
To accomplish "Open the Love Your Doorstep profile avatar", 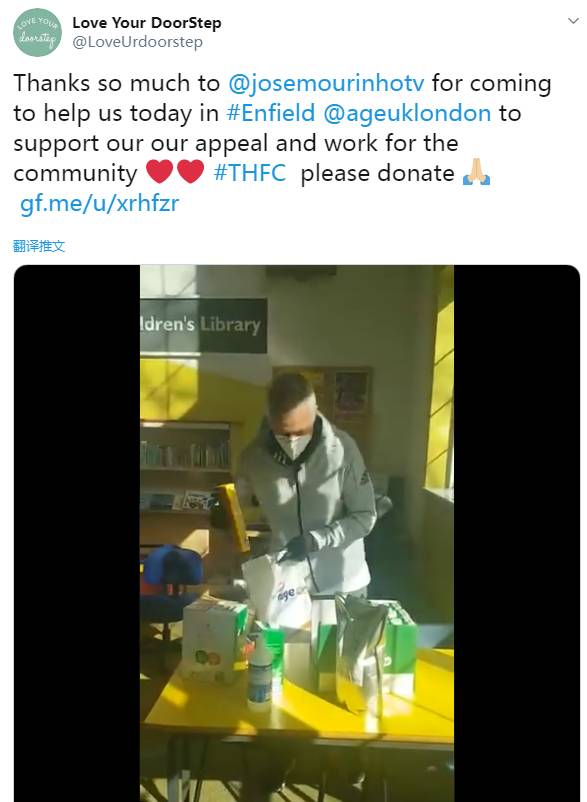I will click(x=37, y=32).
